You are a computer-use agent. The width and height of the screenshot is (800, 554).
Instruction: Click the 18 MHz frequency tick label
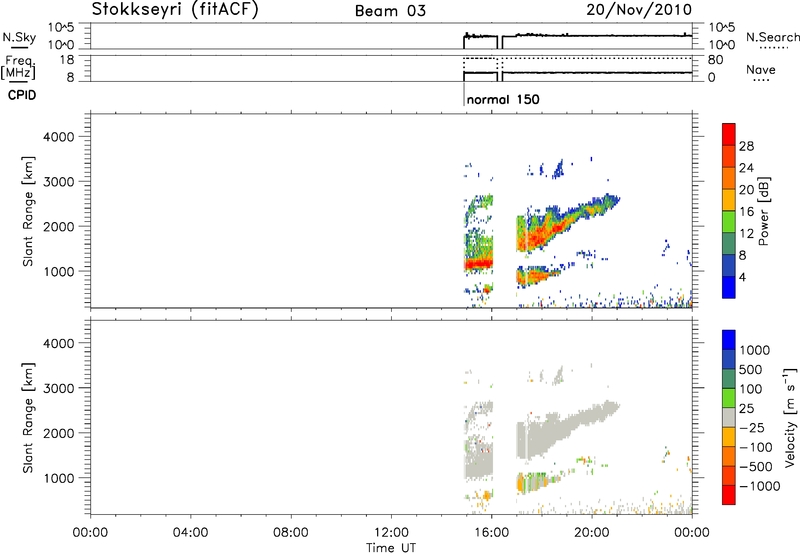pos(67,60)
